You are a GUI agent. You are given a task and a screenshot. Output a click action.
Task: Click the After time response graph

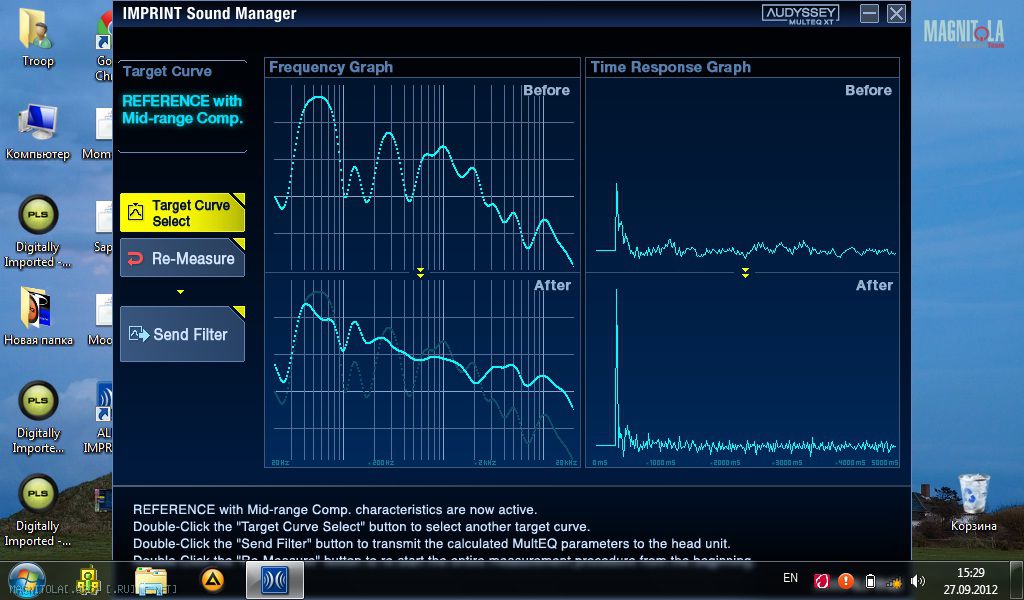tap(742, 370)
